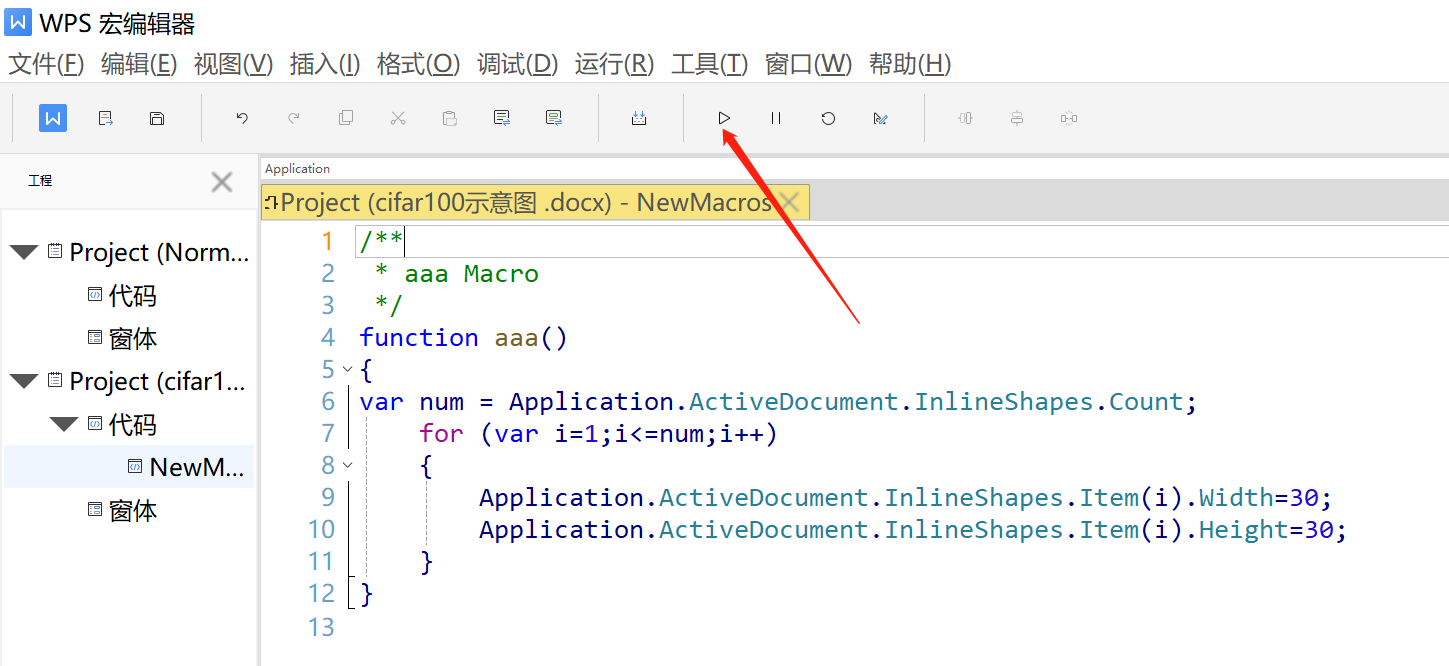
Task: Pause macro execution
Action: tap(776, 118)
